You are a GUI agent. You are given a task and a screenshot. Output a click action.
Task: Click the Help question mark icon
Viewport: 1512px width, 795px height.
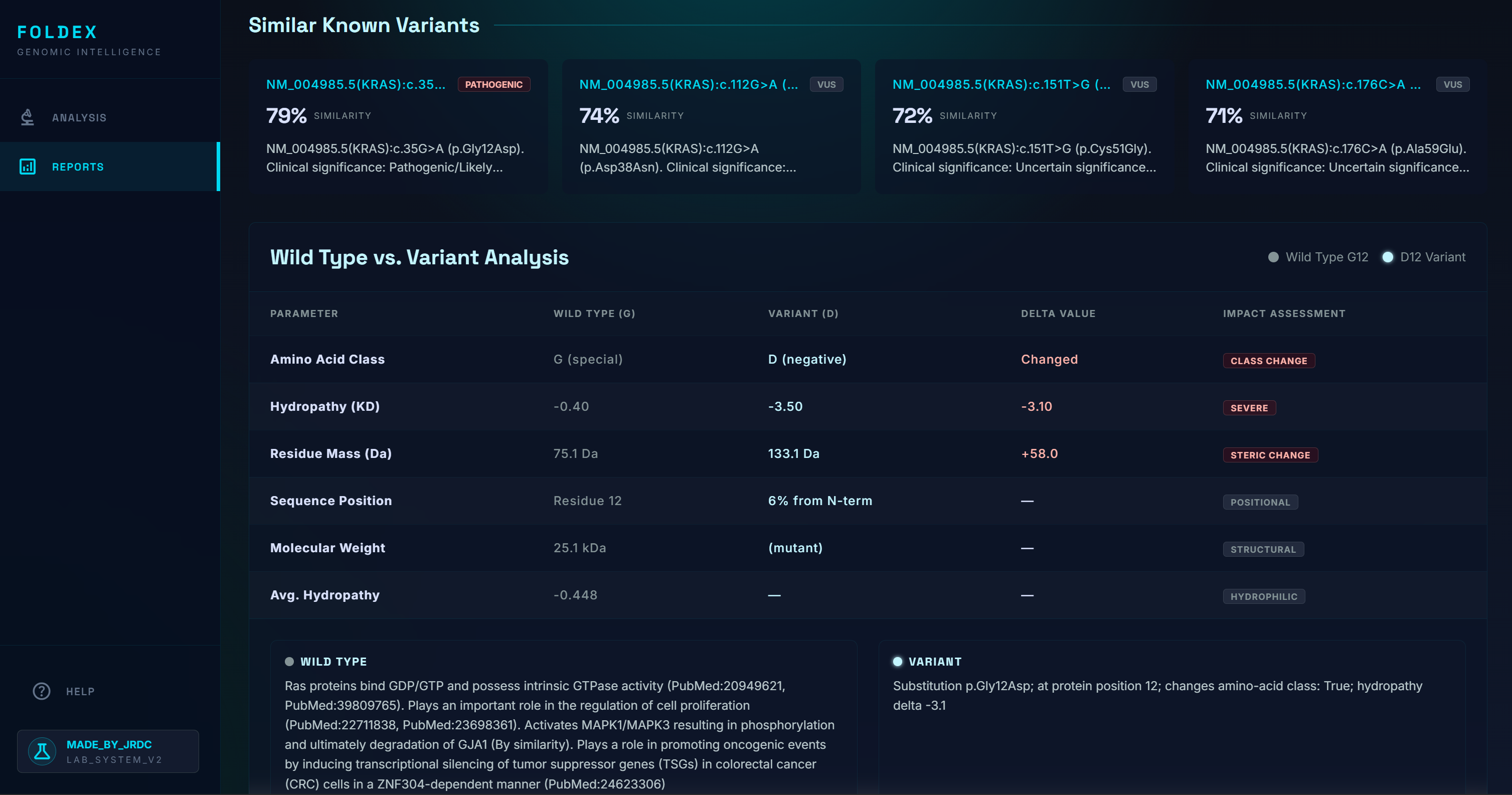click(42, 691)
